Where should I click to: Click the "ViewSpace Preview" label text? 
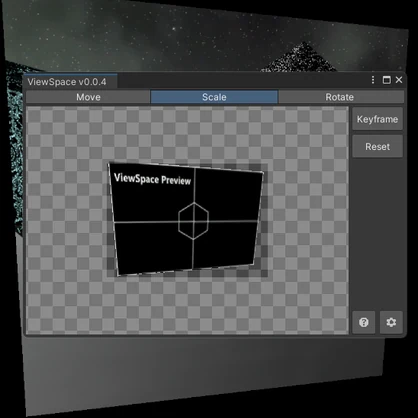point(152,179)
